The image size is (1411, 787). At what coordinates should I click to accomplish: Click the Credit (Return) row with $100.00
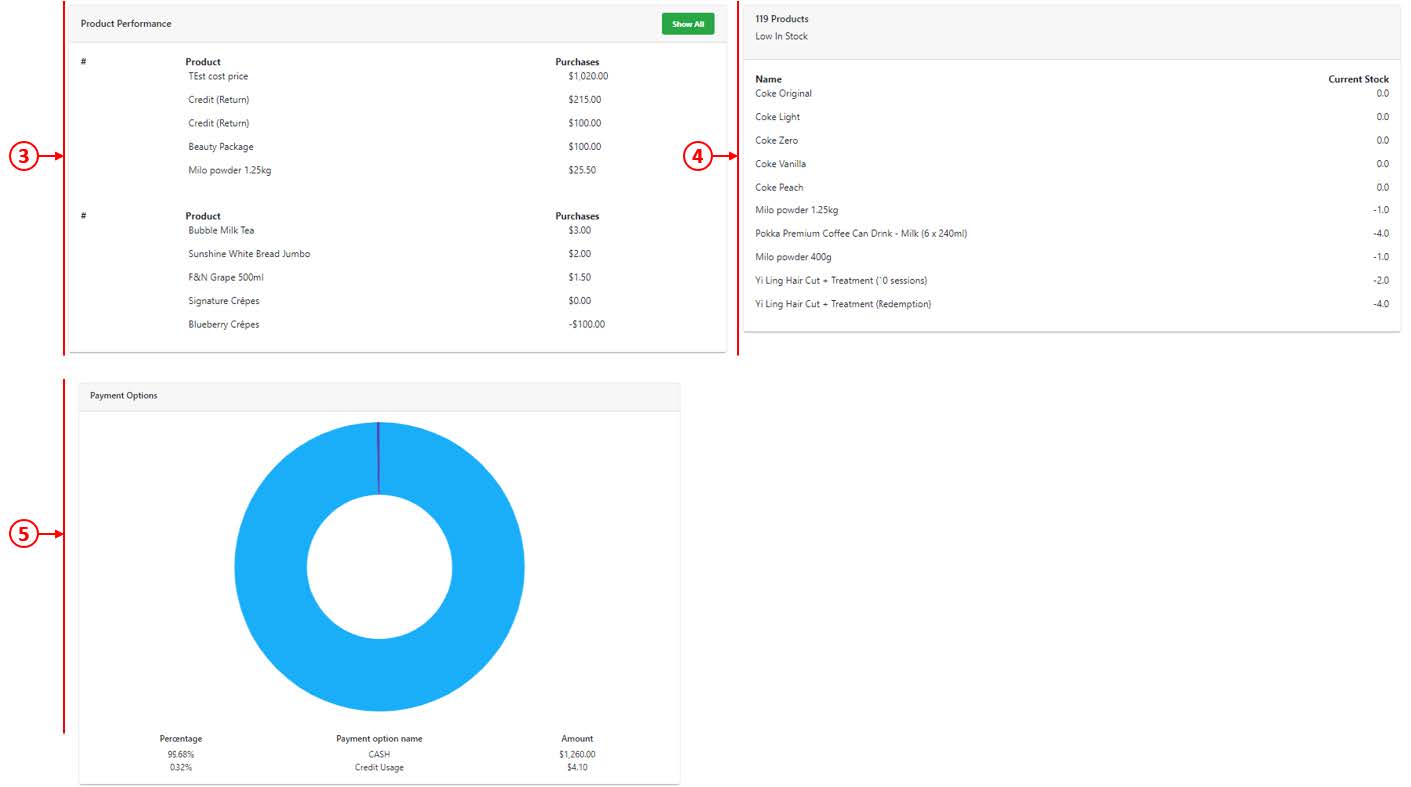[x=397, y=123]
